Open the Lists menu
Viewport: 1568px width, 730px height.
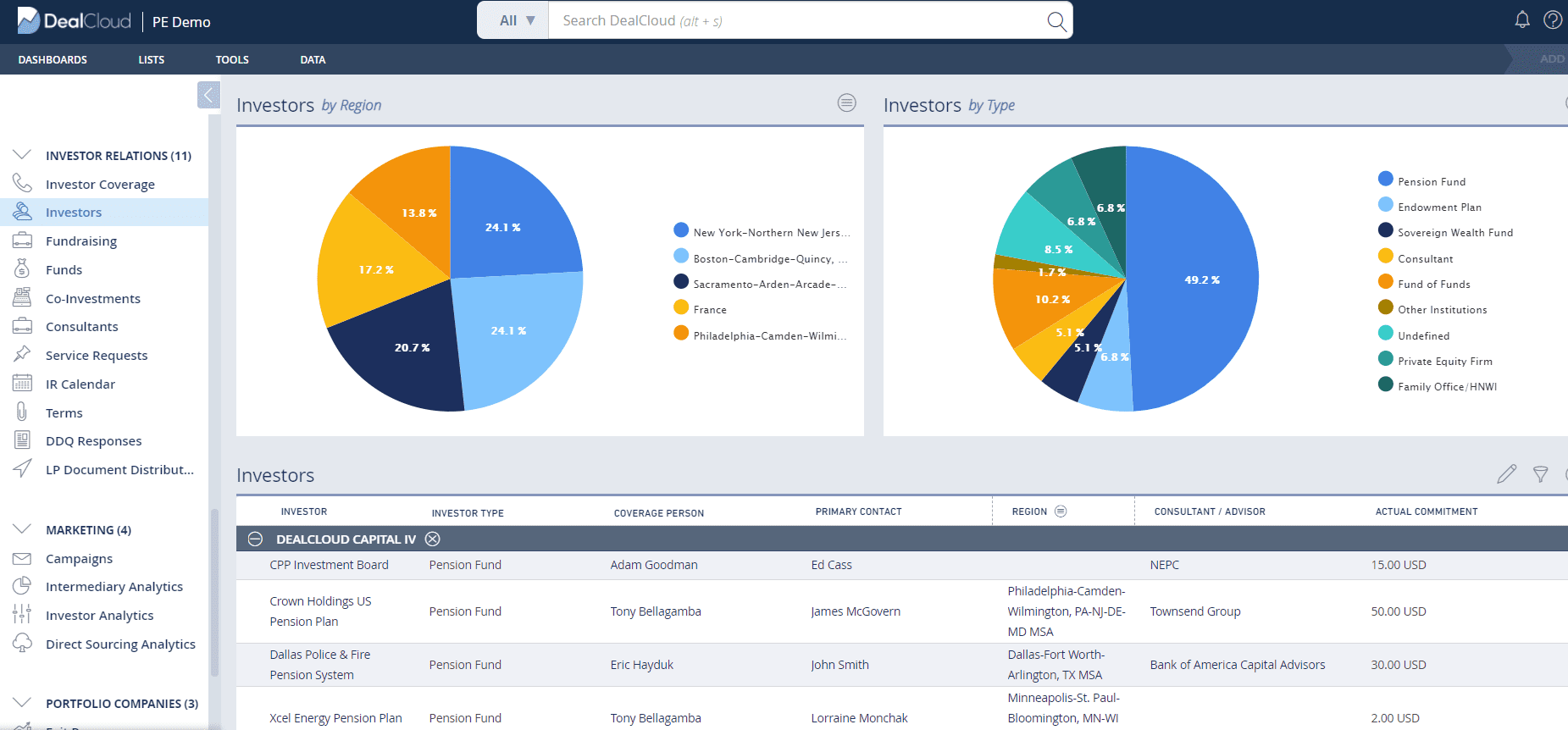(152, 59)
